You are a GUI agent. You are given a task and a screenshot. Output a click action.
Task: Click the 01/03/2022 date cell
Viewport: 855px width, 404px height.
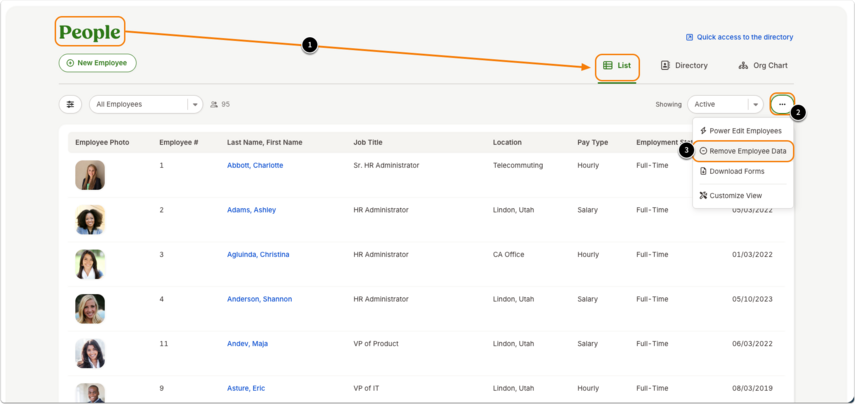click(752, 255)
